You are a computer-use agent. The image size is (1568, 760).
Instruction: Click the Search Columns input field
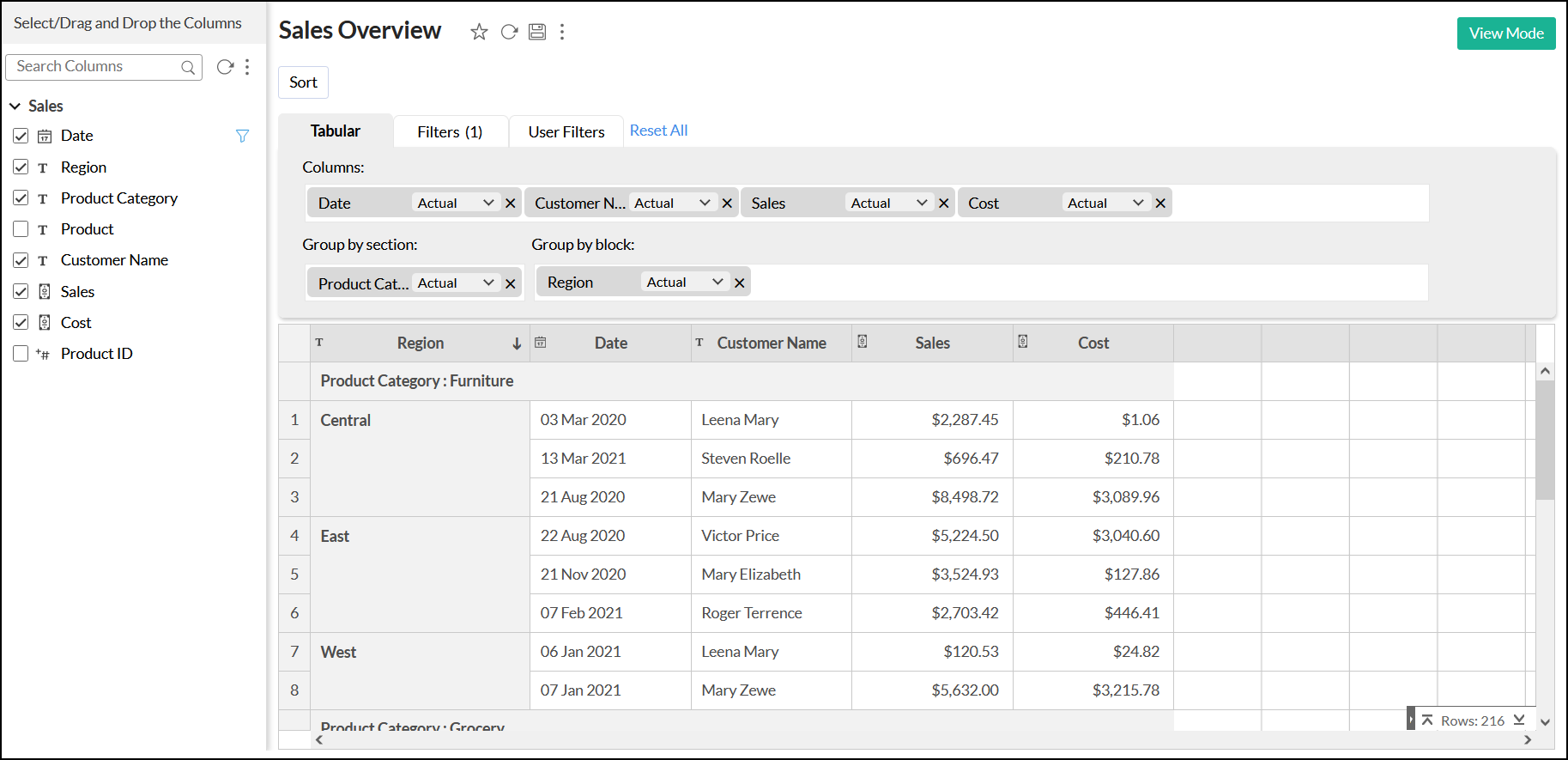point(94,67)
